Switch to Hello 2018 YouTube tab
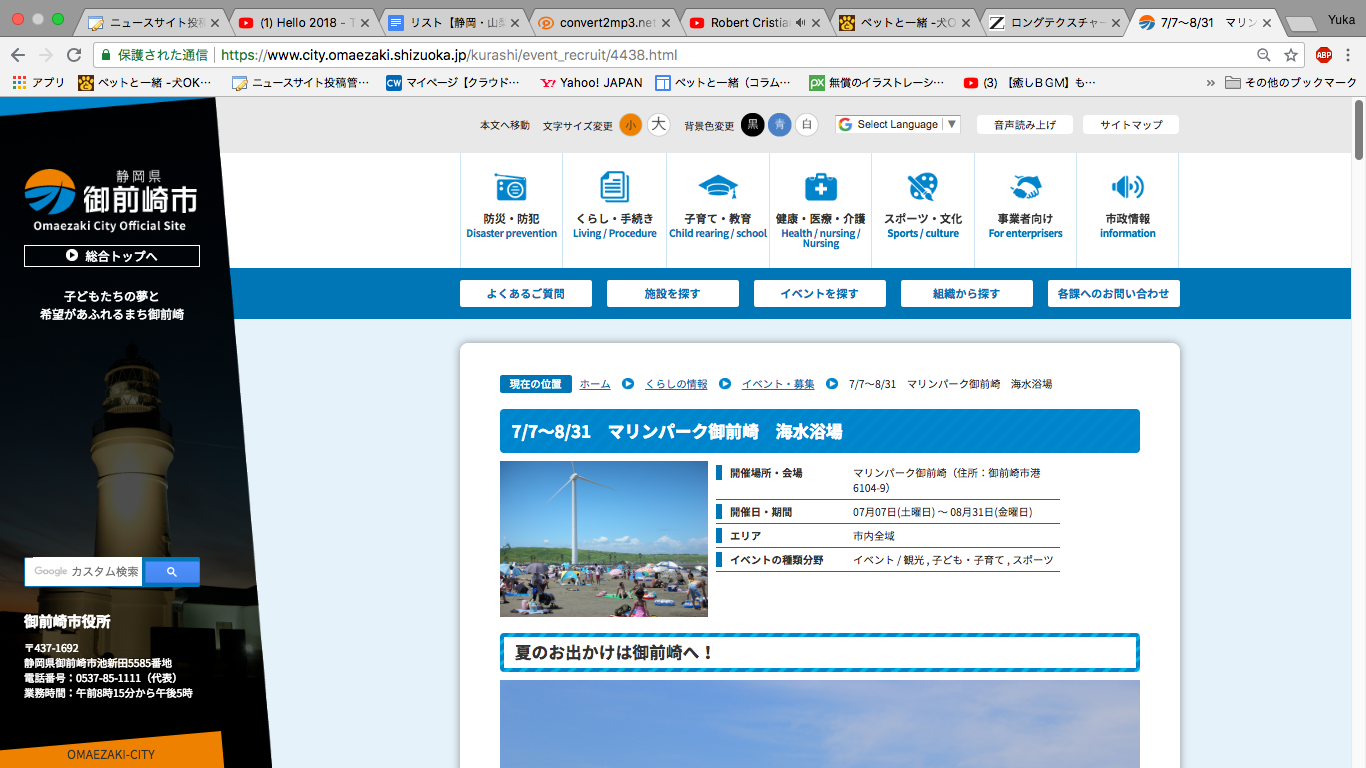 pos(305,22)
